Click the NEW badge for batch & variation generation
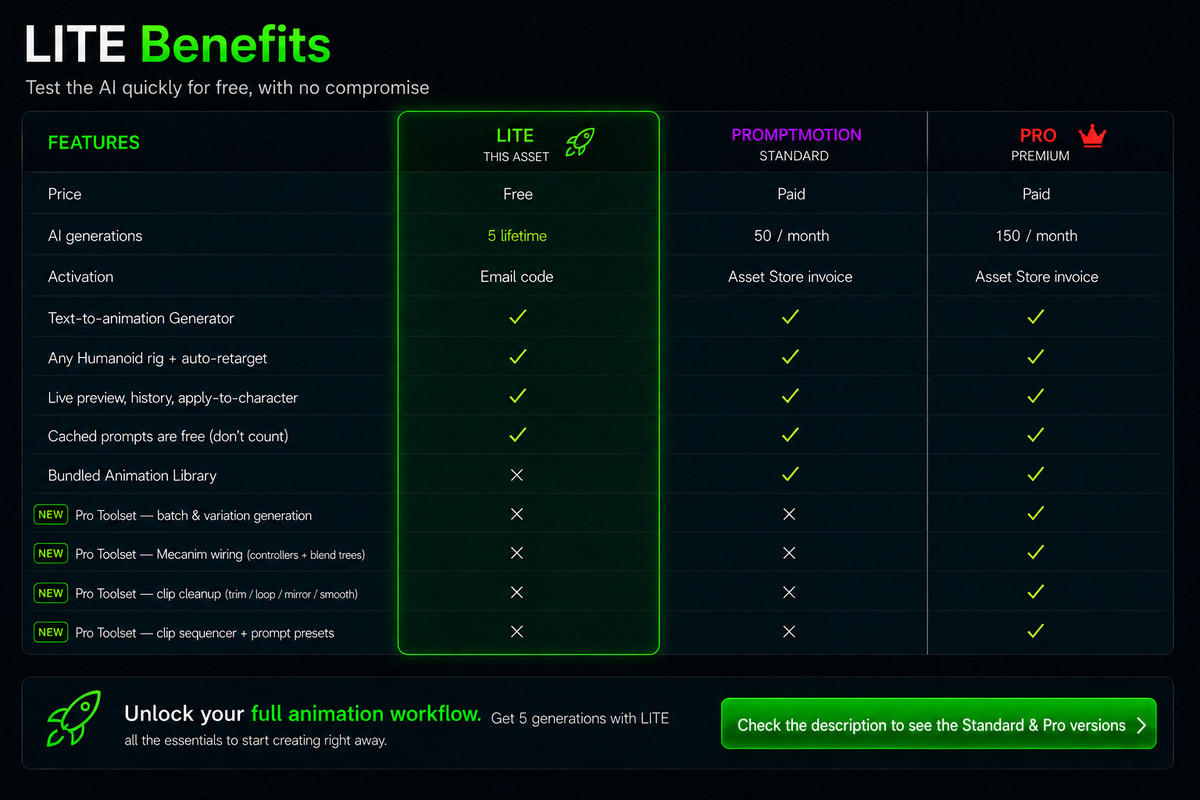The height and width of the screenshot is (800, 1200). pos(50,515)
